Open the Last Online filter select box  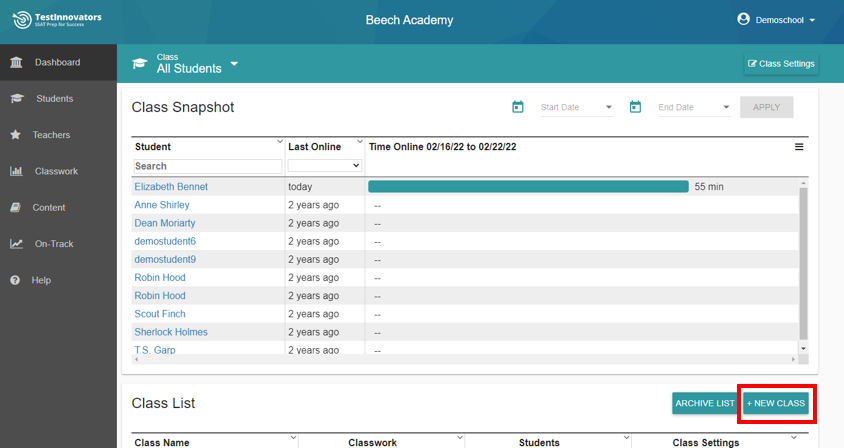coord(325,165)
